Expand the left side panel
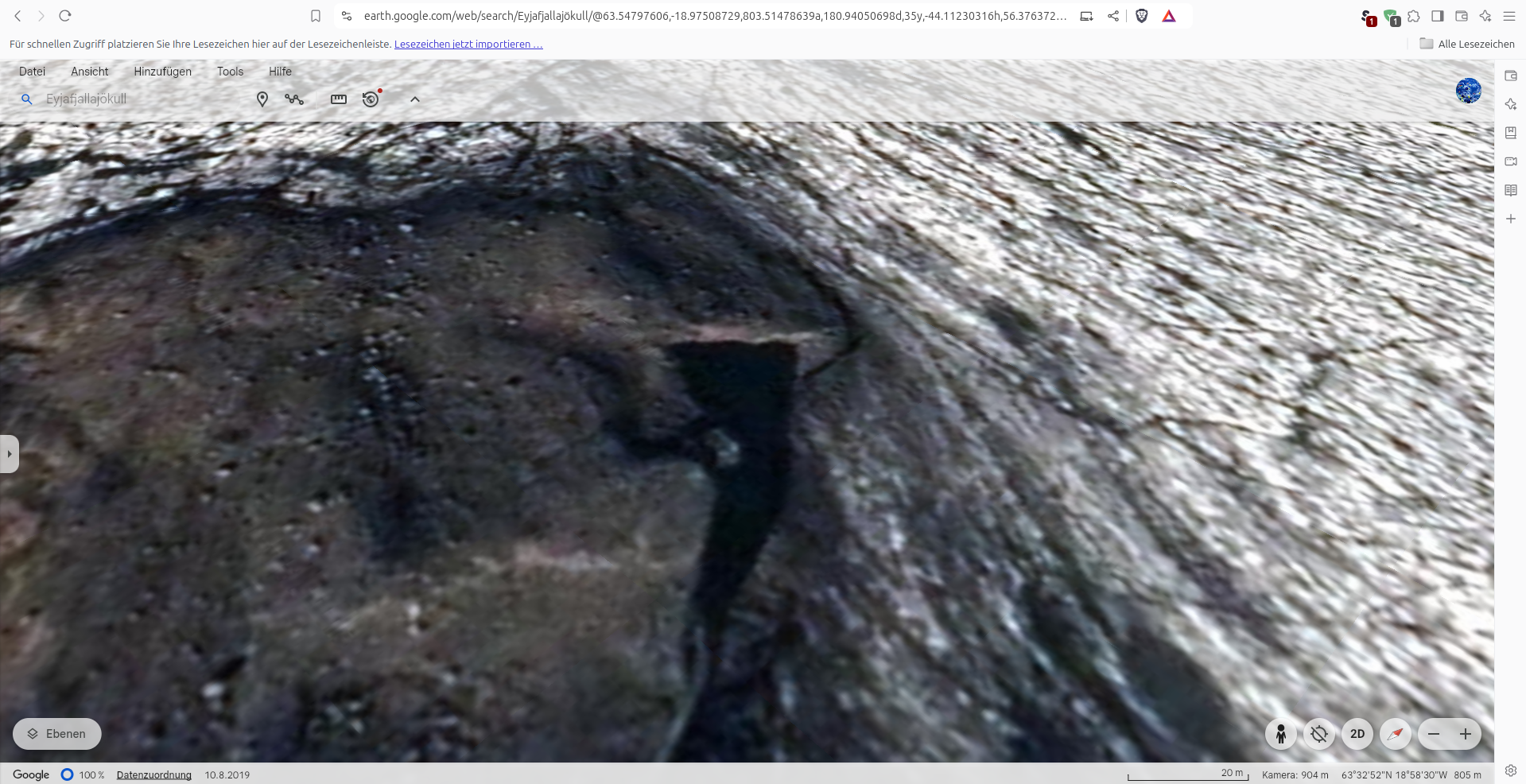Viewport: 1526px width, 784px height. click(9, 454)
